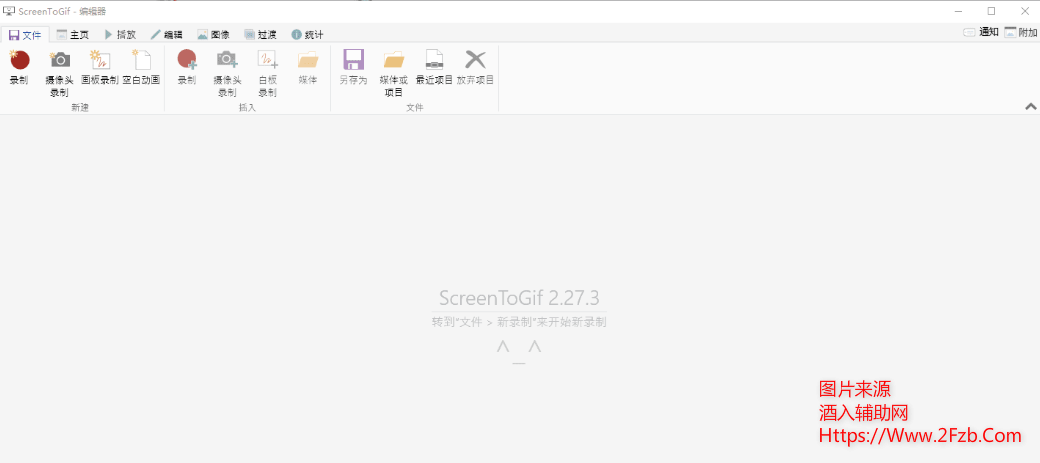1040x463 pixels.
Task: Insert media in the 插入 group
Action: [308, 67]
